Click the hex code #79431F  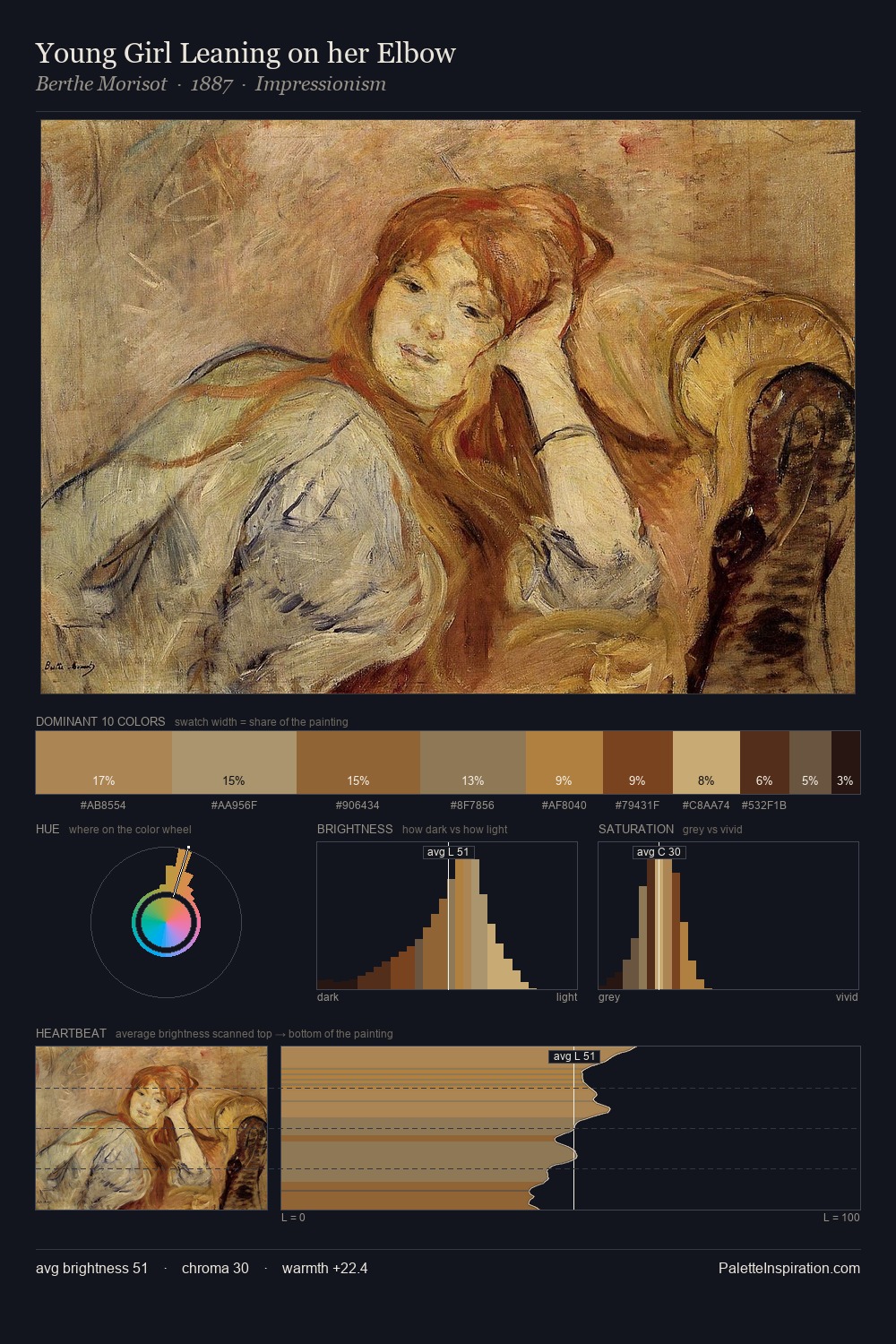coord(637,806)
